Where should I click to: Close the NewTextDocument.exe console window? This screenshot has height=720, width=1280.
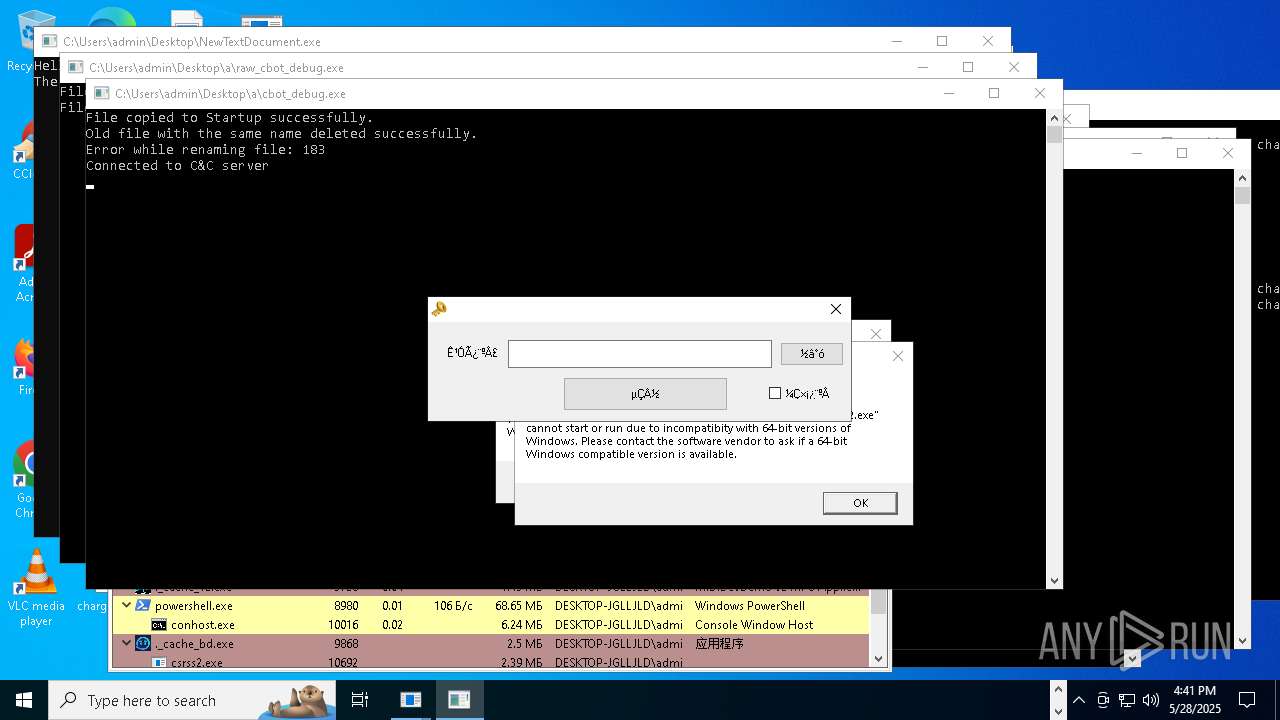click(x=988, y=41)
